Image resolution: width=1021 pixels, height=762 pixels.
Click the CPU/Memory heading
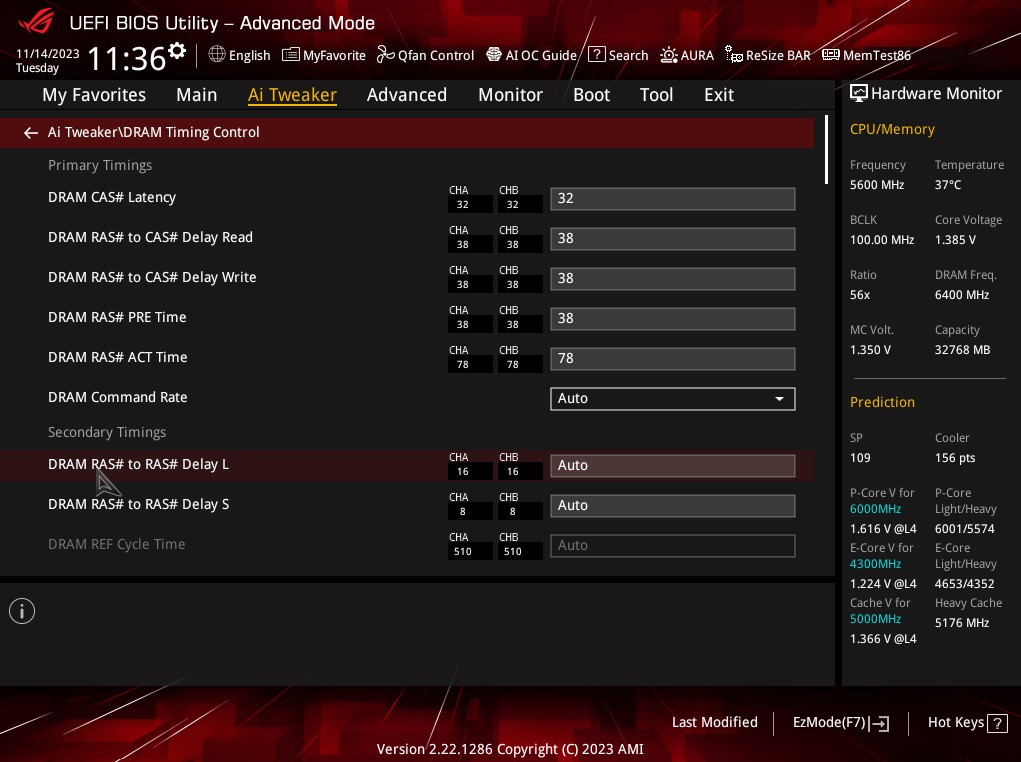(x=892, y=130)
